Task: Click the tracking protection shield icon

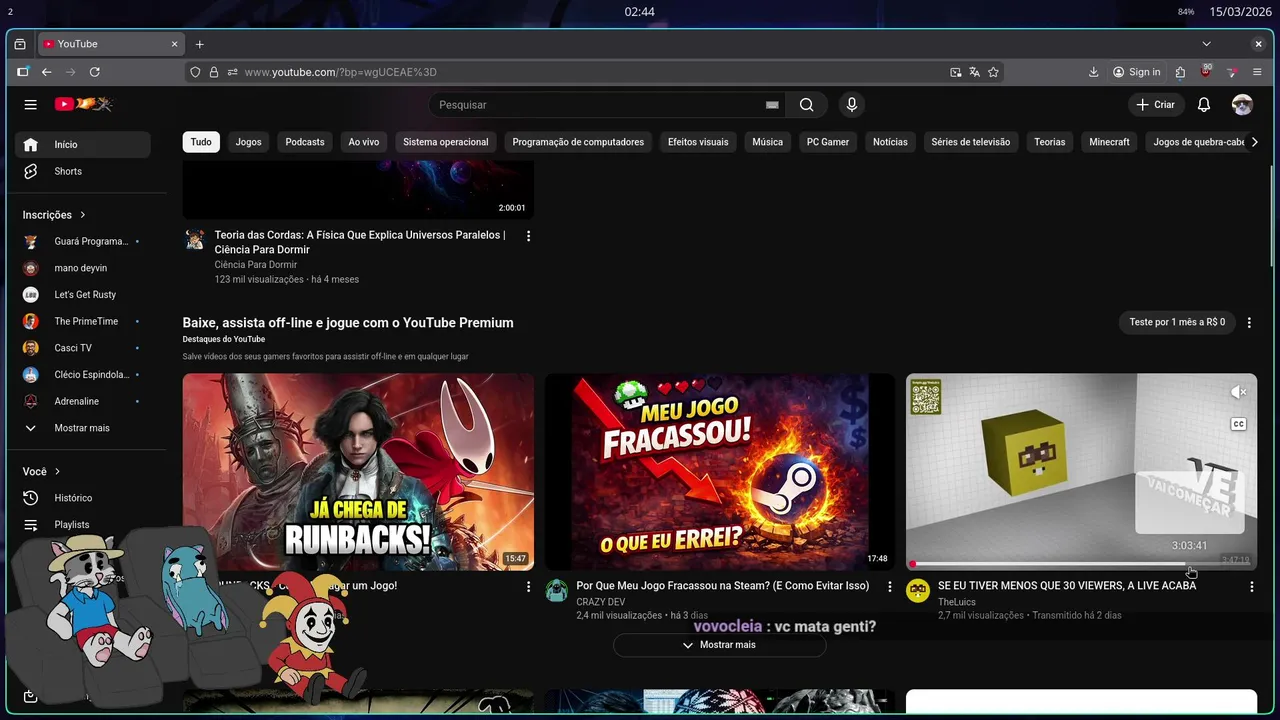Action: [196, 72]
